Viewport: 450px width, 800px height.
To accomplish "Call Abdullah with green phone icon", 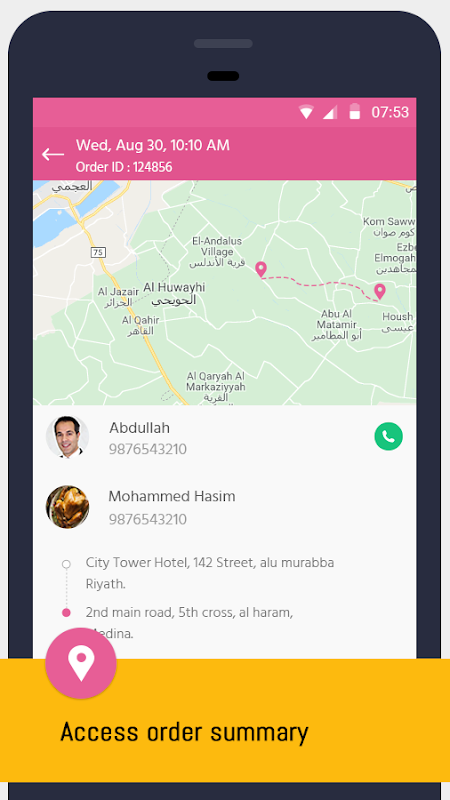I will pyautogui.click(x=388, y=436).
